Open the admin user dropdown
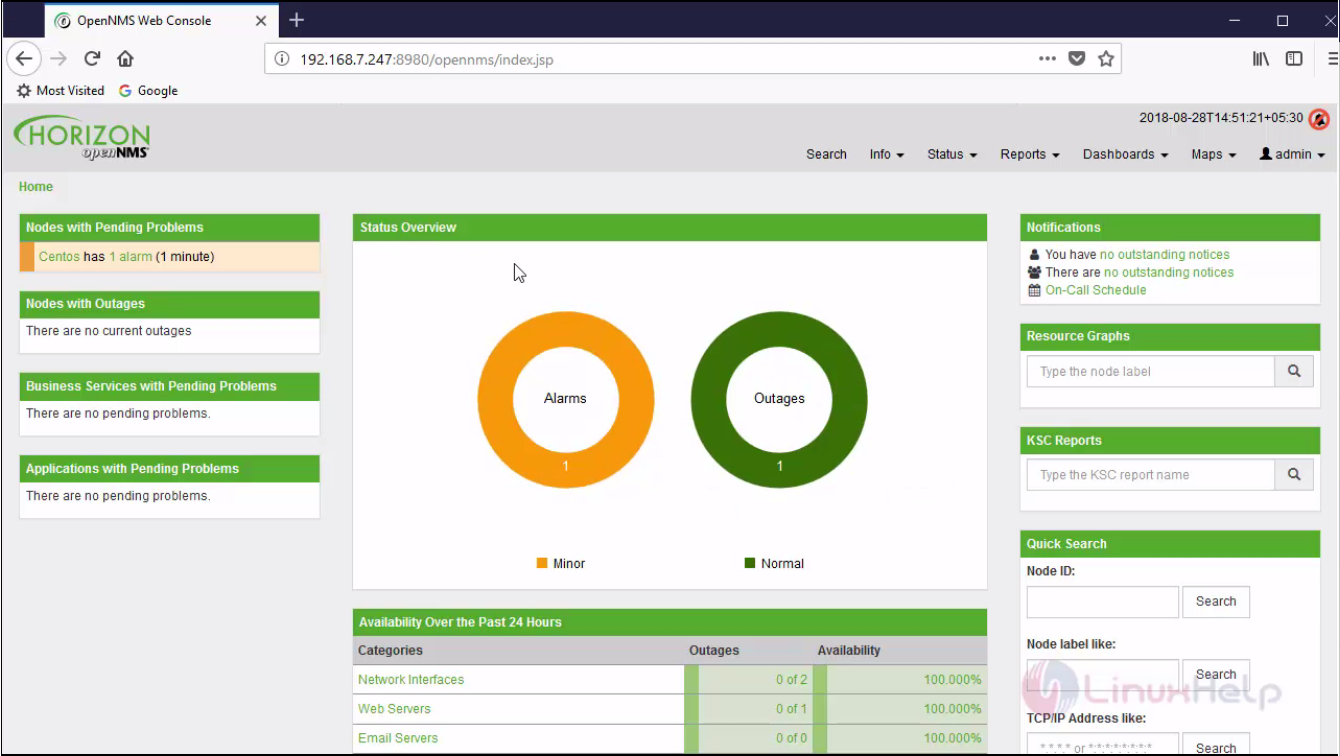 1292,154
